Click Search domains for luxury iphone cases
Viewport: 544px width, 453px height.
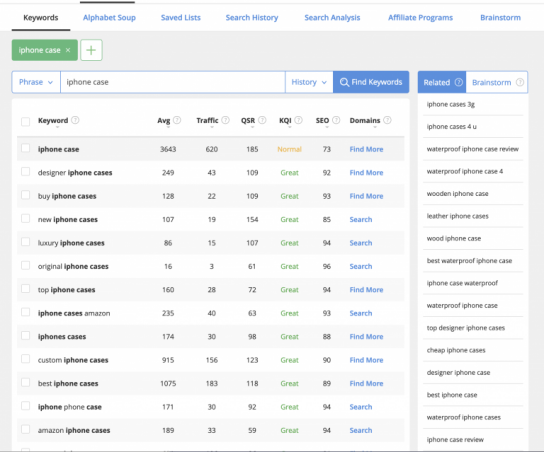[361, 243]
